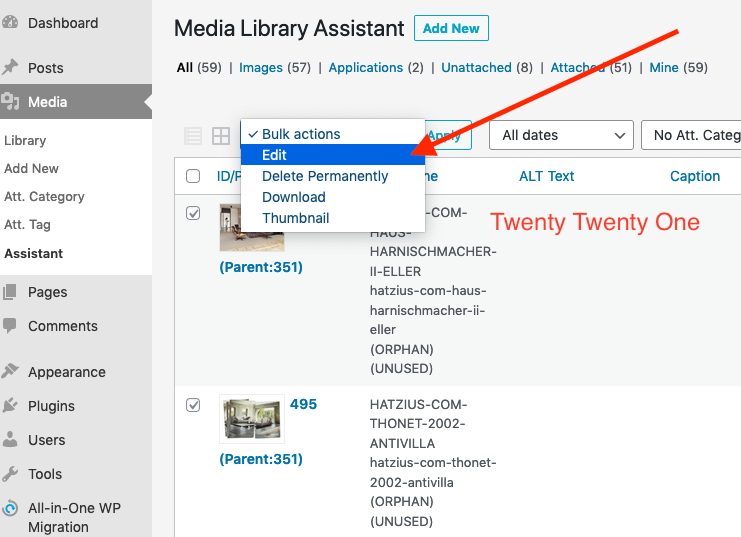
Task: Click the Dashboard gauge icon
Action: [11, 23]
